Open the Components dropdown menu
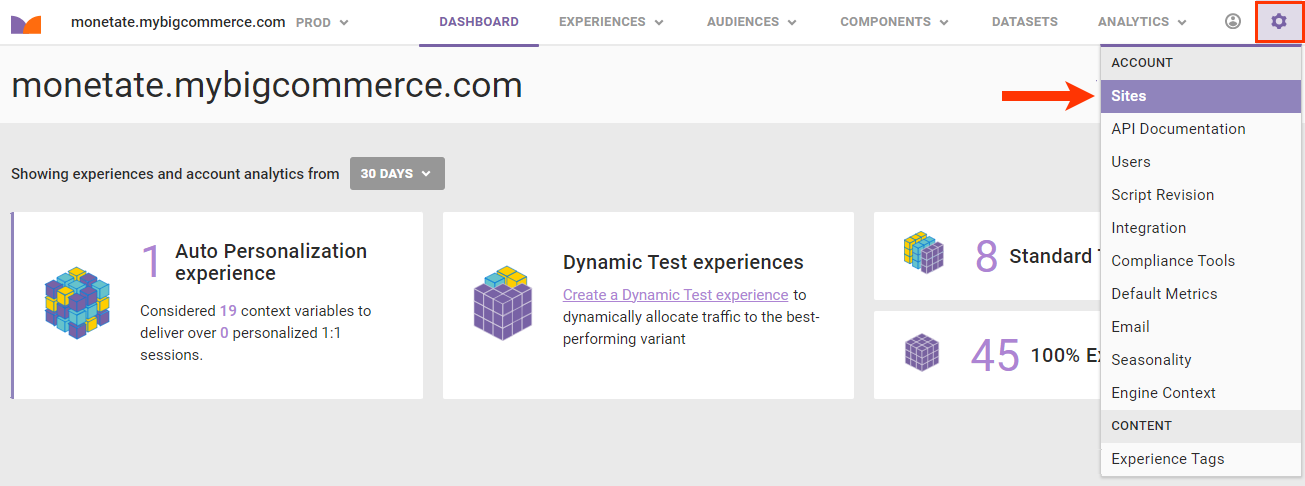The height and width of the screenshot is (486, 1305). tap(894, 22)
